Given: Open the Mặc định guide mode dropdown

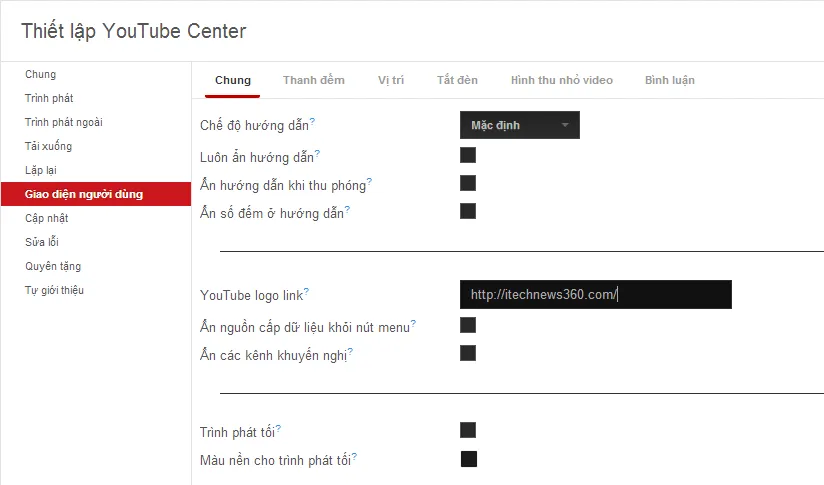Looking at the screenshot, I should tap(520, 125).
